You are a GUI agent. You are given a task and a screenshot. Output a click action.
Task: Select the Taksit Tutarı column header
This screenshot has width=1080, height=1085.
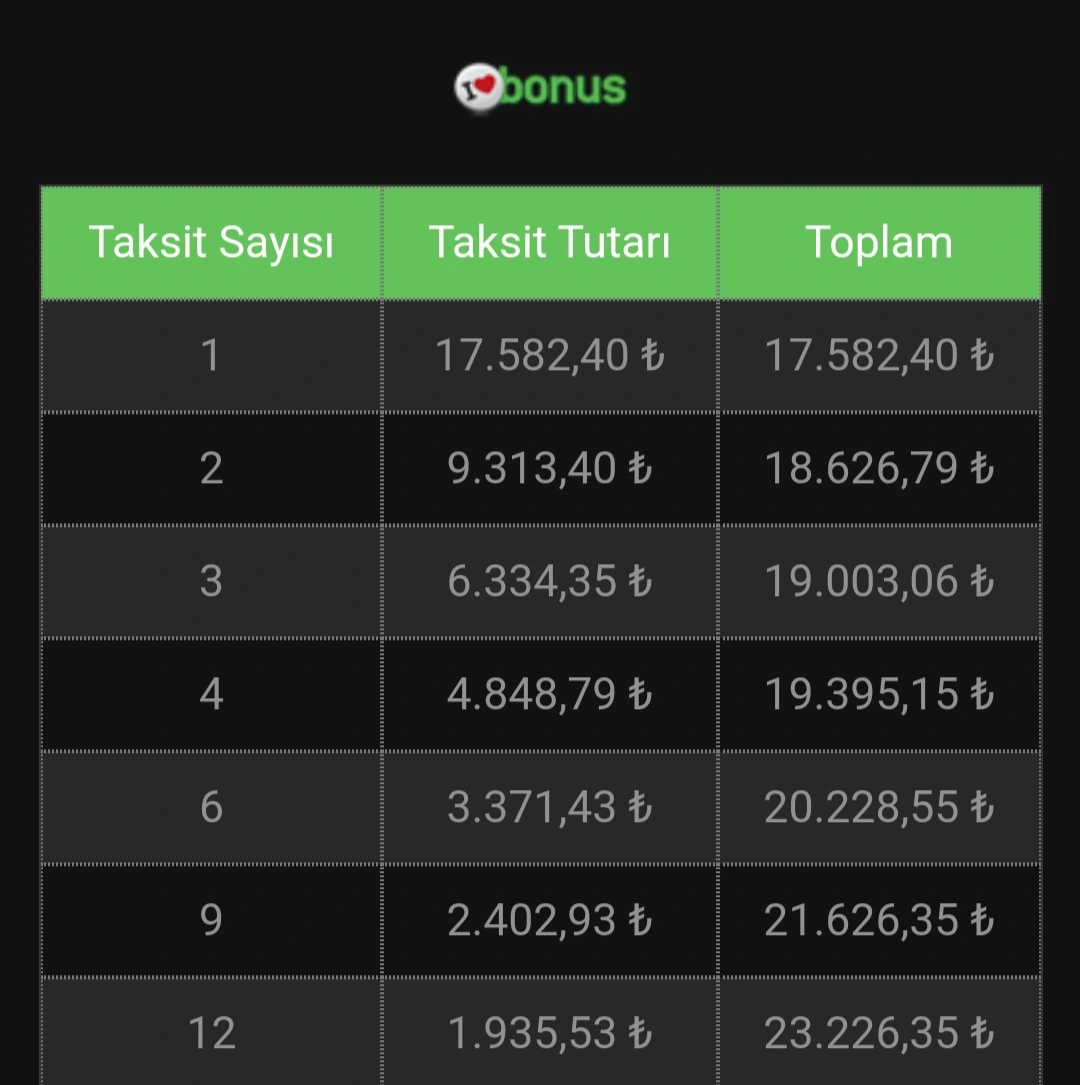pyautogui.click(x=549, y=243)
